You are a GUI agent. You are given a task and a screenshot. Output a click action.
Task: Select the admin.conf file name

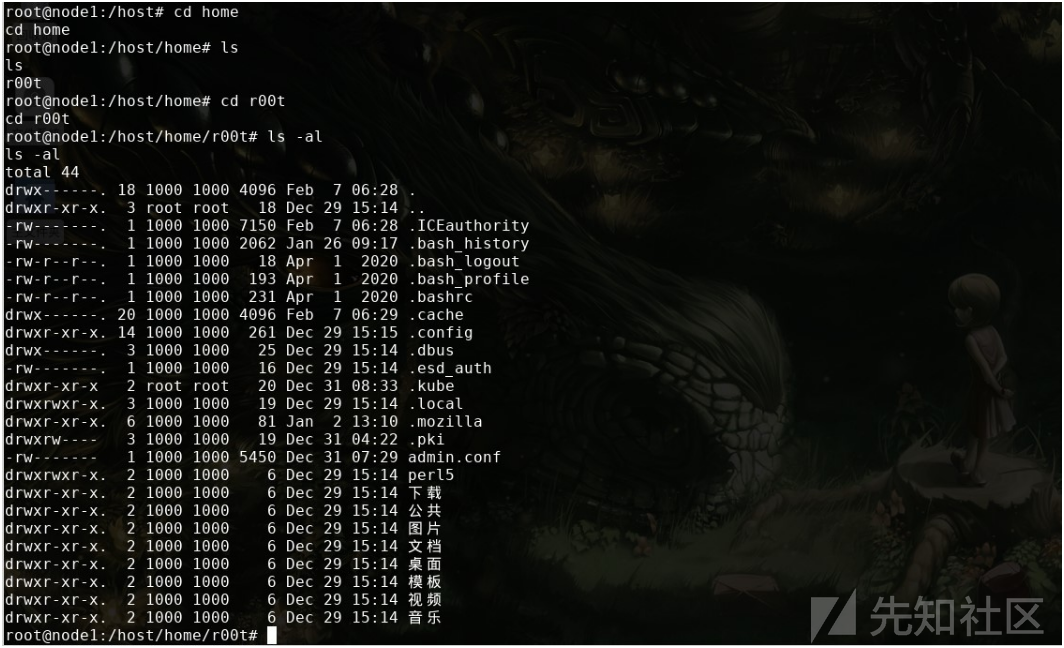point(454,457)
